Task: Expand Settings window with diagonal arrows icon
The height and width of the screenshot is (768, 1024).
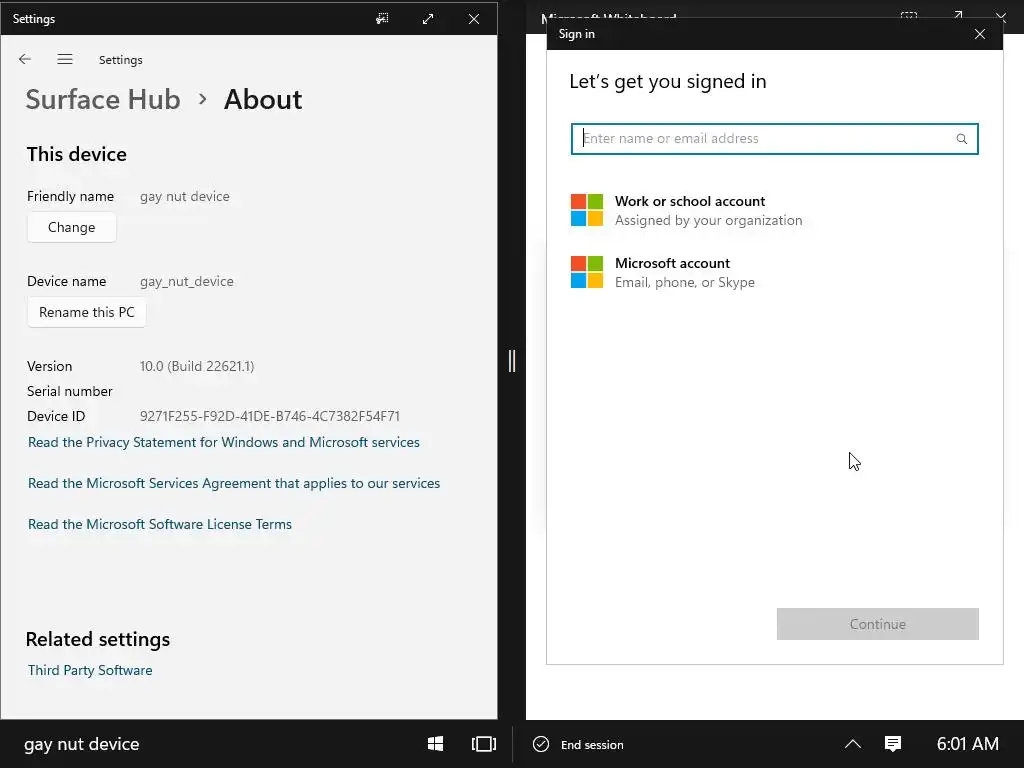Action: pos(428,19)
